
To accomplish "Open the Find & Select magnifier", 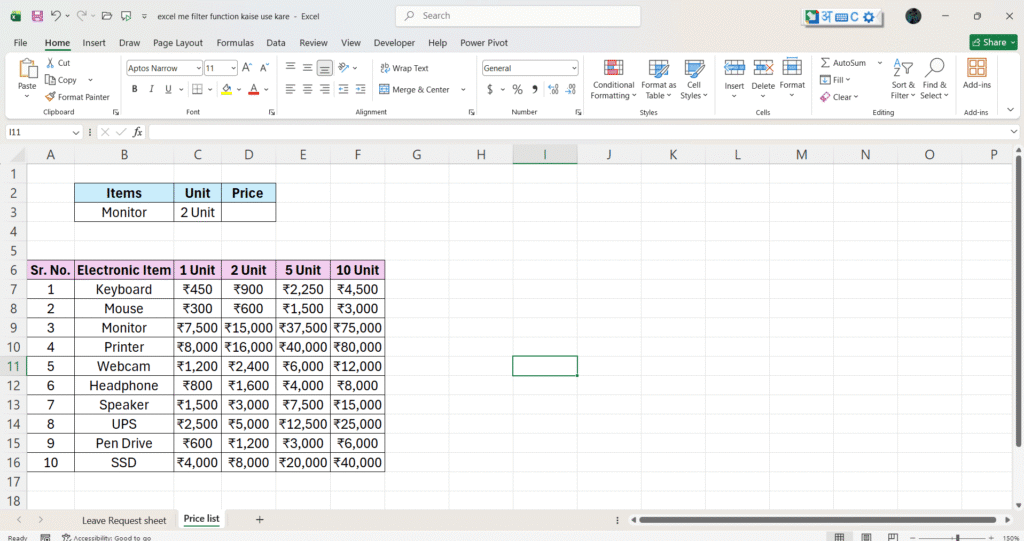I will click(x=934, y=79).
